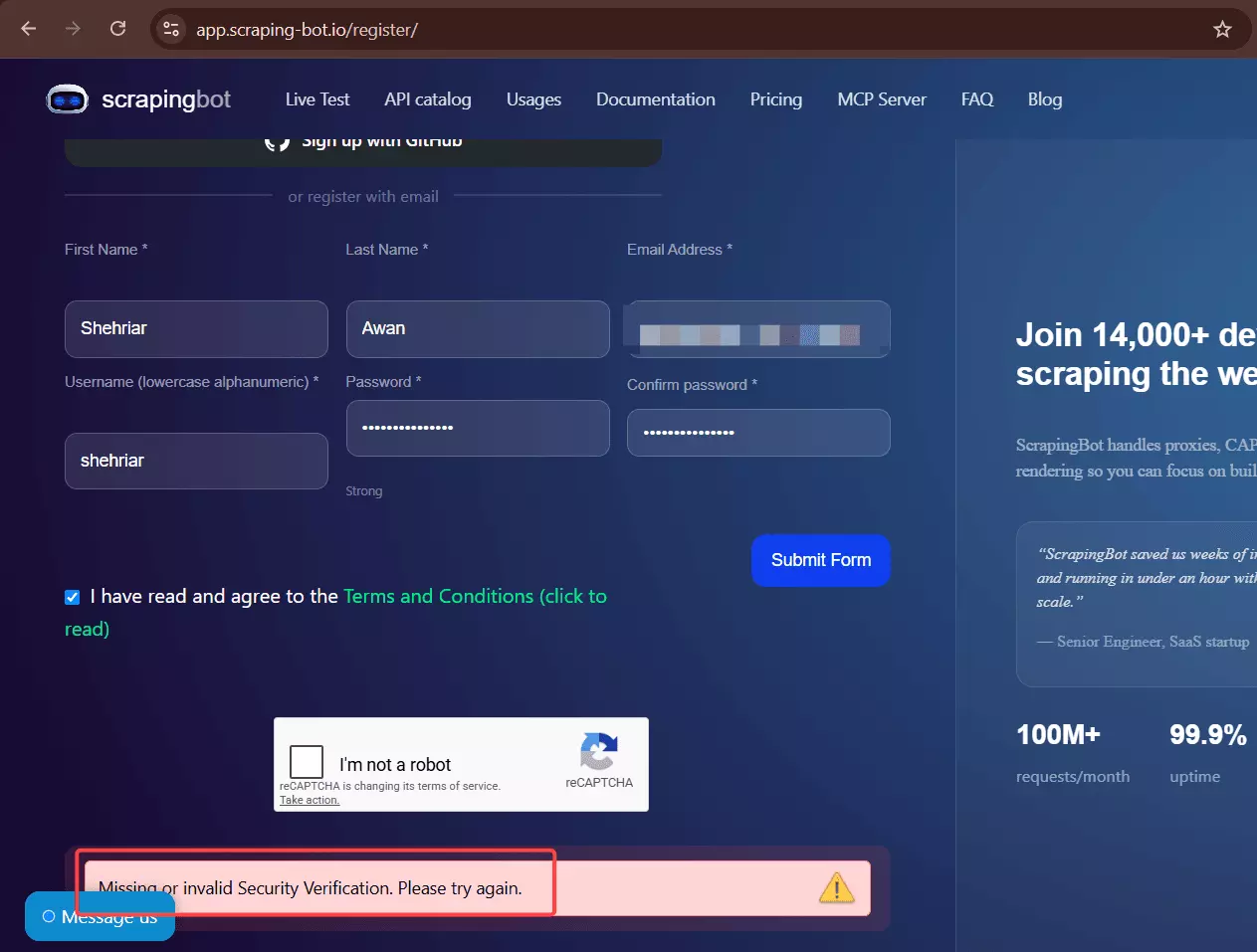Viewport: 1257px width, 952px height.
Task: Click the warning triangle icon in error banner
Action: click(x=836, y=887)
